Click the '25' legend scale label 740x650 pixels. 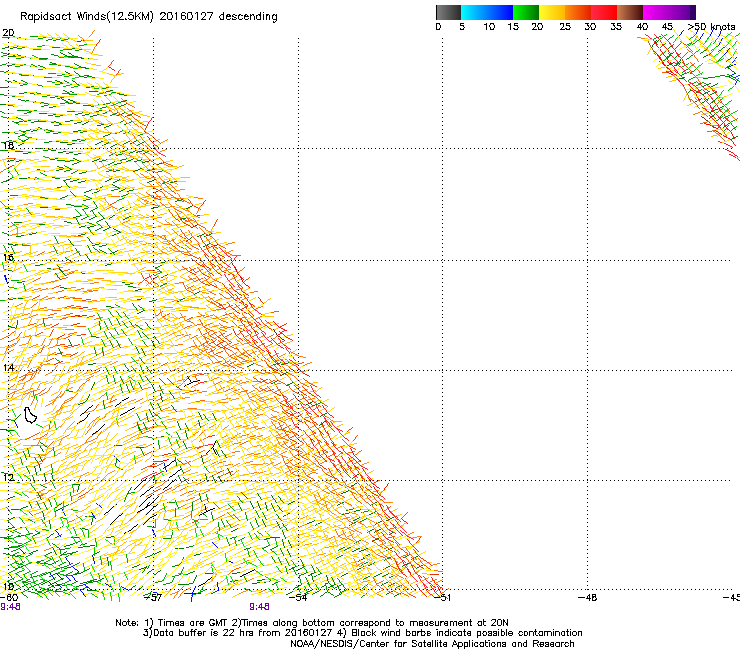(564, 26)
